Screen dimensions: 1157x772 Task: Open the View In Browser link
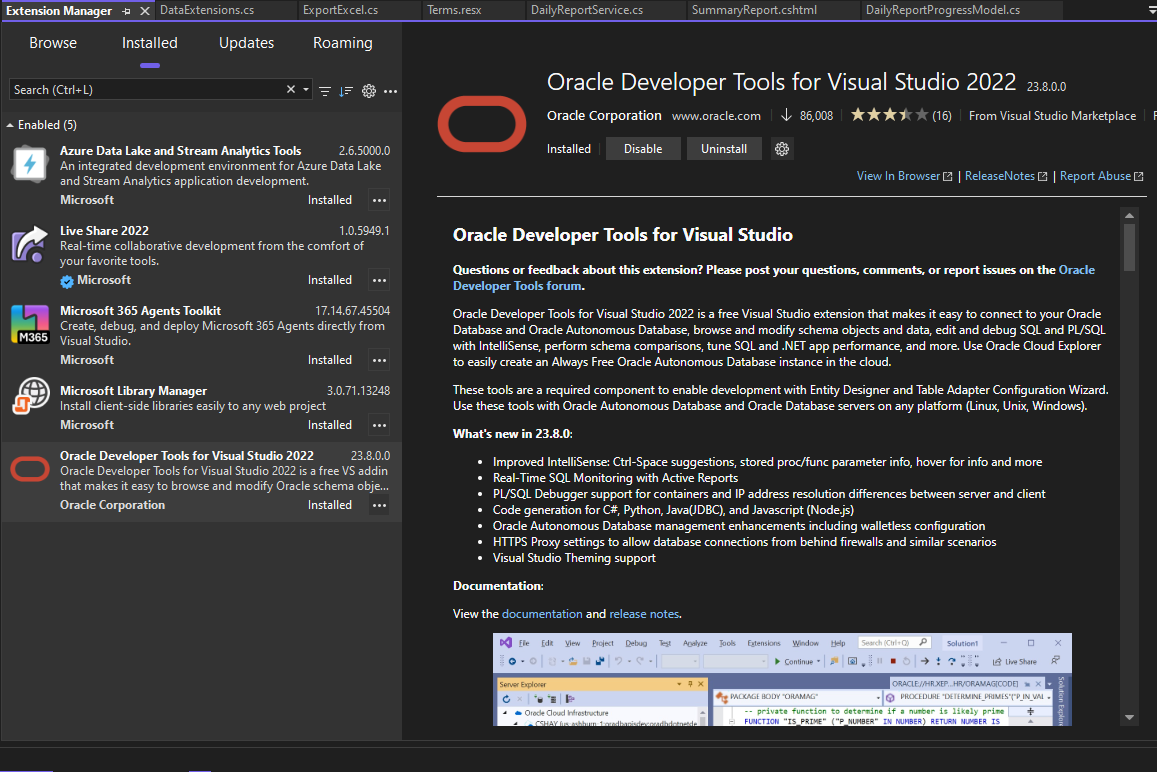point(898,176)
